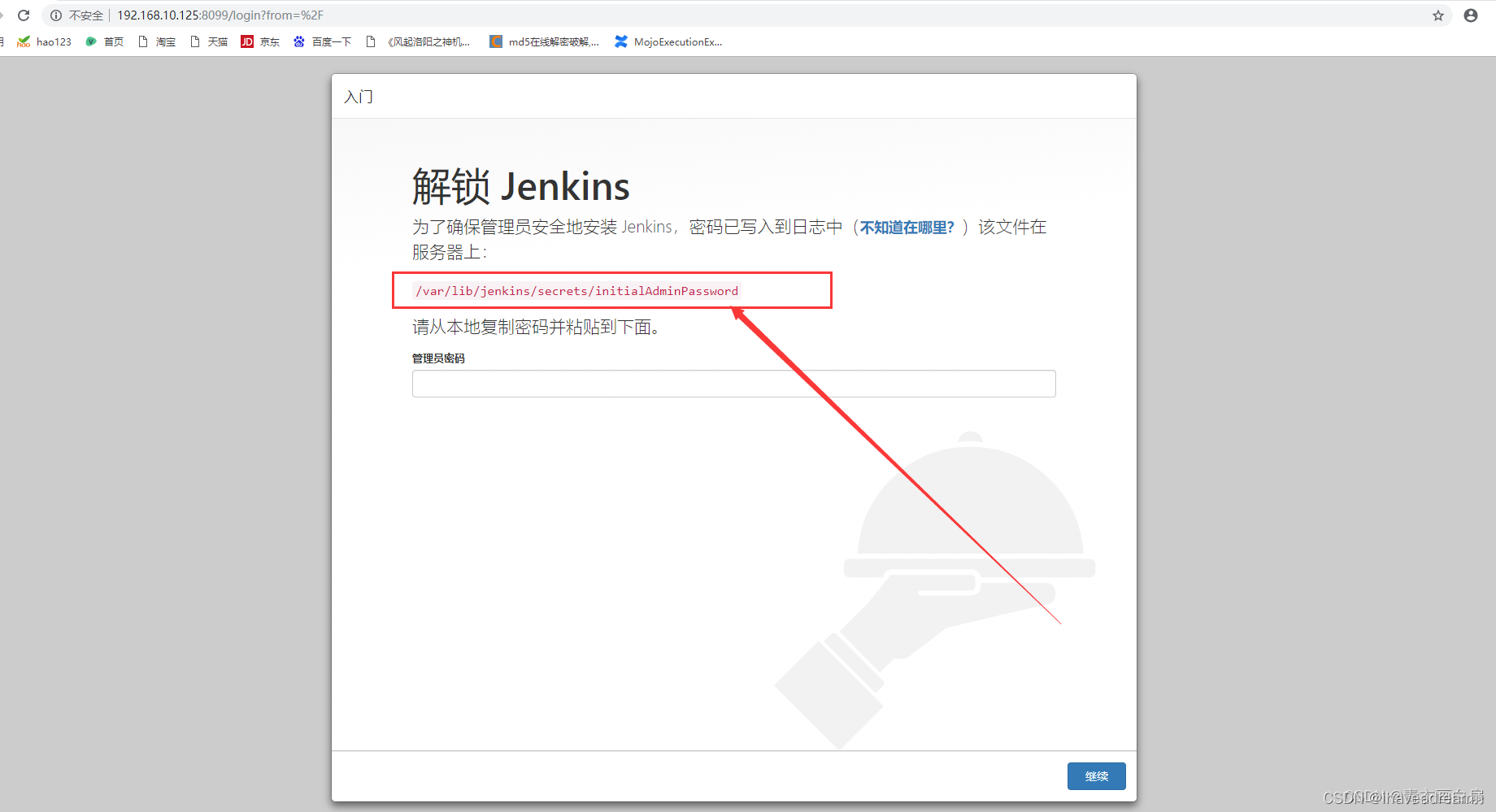Screen dimensions: 1496x812
Task: Click the bookmark star in address bar
Action: click(1437, 15)
